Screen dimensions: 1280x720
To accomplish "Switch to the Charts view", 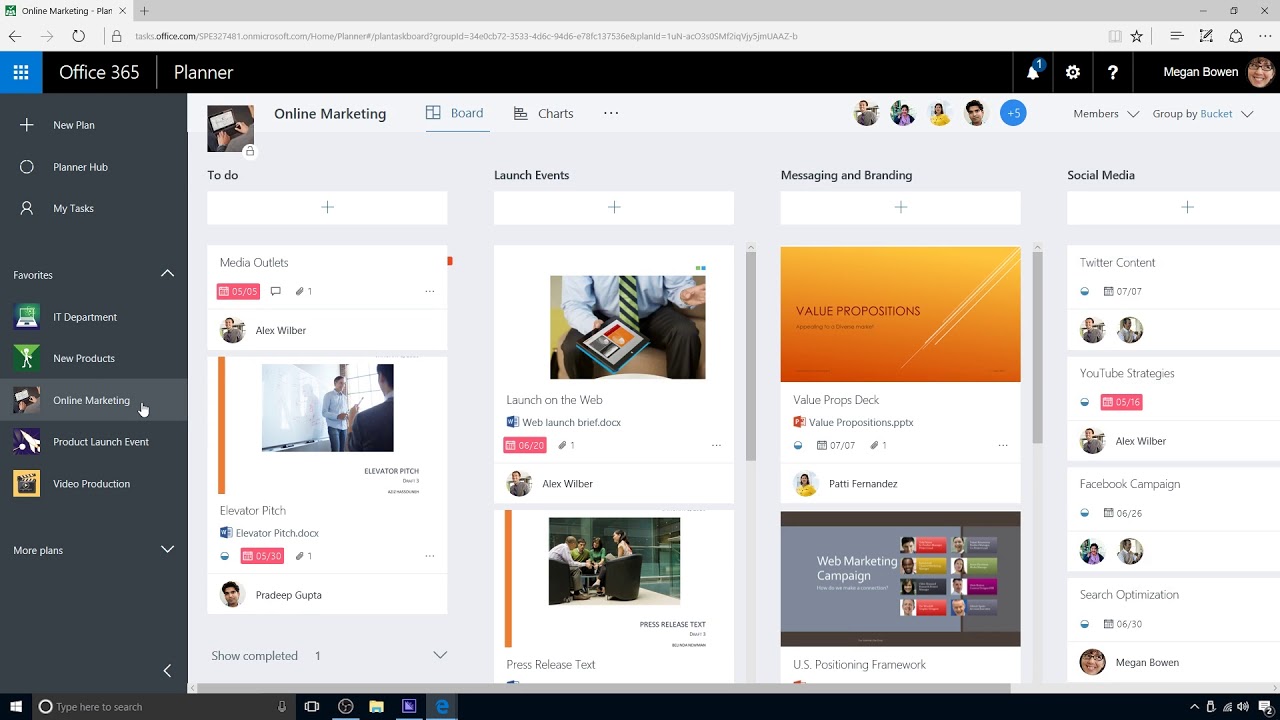I will pos(543,114).
